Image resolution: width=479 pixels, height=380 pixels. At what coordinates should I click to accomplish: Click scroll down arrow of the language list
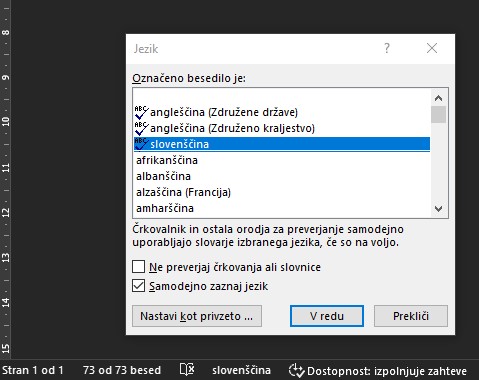pos(438,209)
